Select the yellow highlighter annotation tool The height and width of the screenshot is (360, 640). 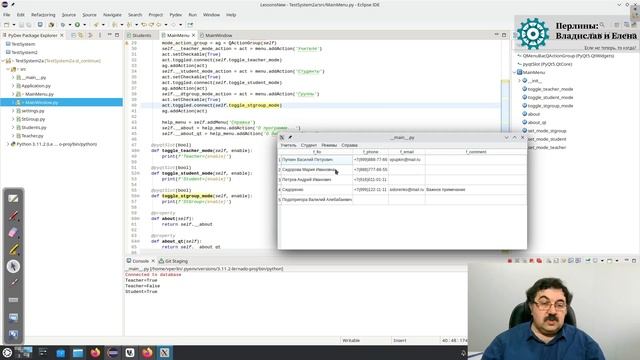[x=13, y=249]
